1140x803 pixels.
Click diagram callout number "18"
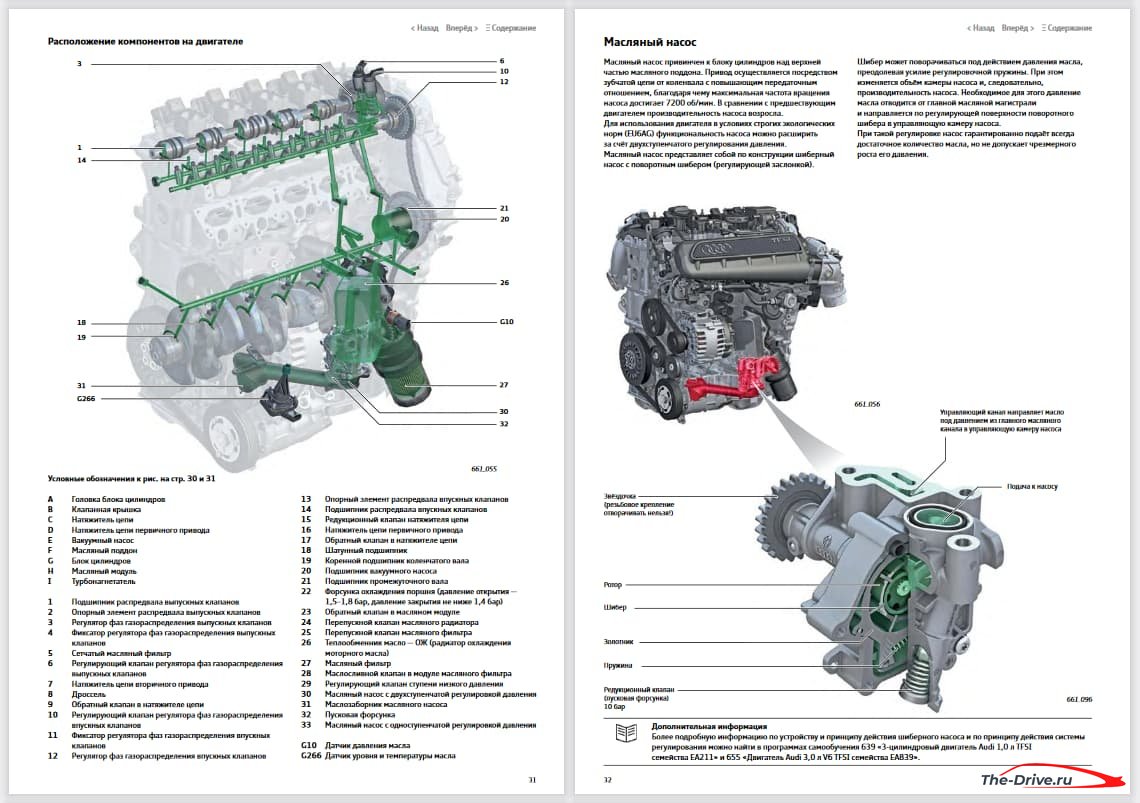[x=81, y=323]
